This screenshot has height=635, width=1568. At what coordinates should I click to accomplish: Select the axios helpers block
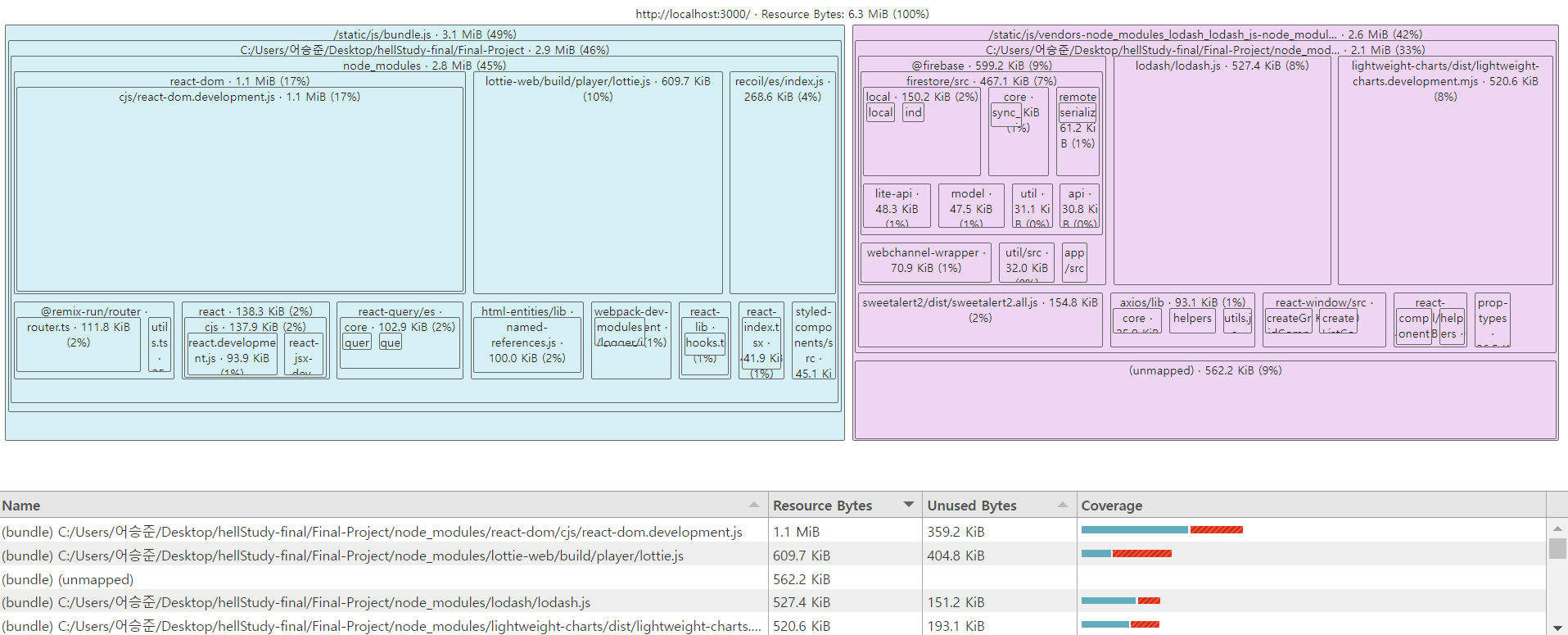pyautogui.click(x=1191, y=320)
